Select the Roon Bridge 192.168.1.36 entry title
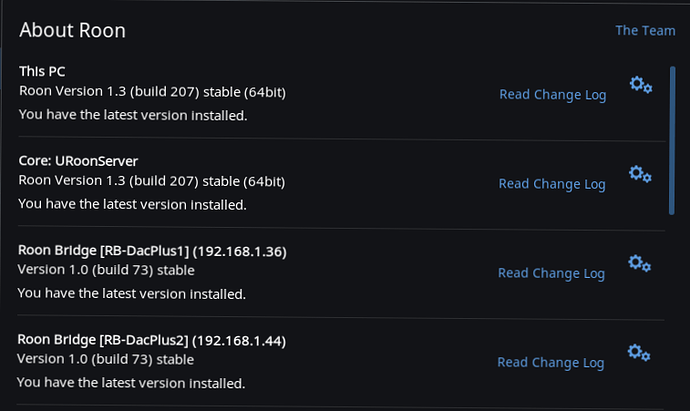This screenshot has height=411, width=690. pos(152,251)
